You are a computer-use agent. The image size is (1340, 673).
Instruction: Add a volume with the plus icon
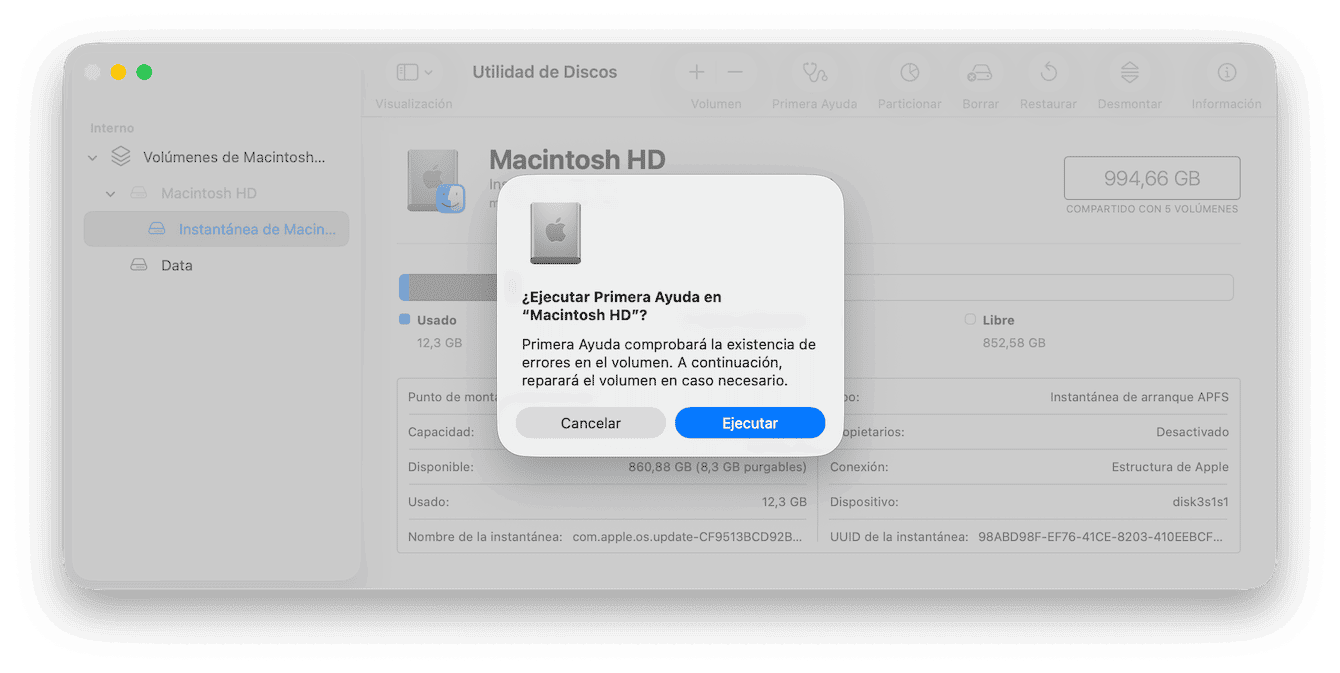tap(696, 72)
